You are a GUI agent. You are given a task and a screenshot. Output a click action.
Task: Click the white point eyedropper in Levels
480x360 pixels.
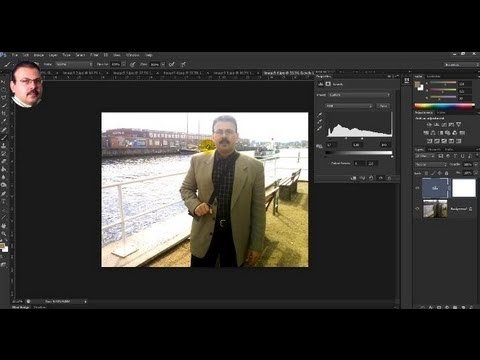click(x=320, y=129)
